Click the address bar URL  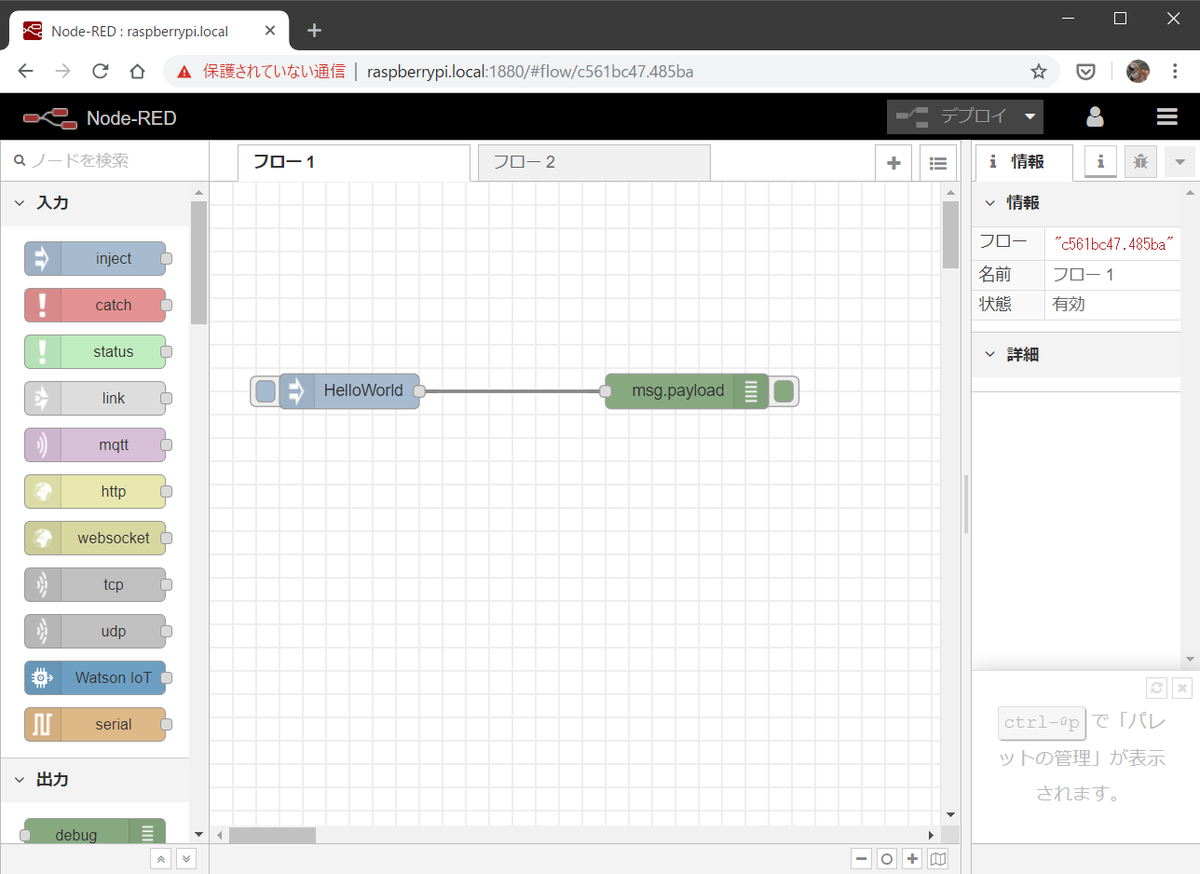530,72
